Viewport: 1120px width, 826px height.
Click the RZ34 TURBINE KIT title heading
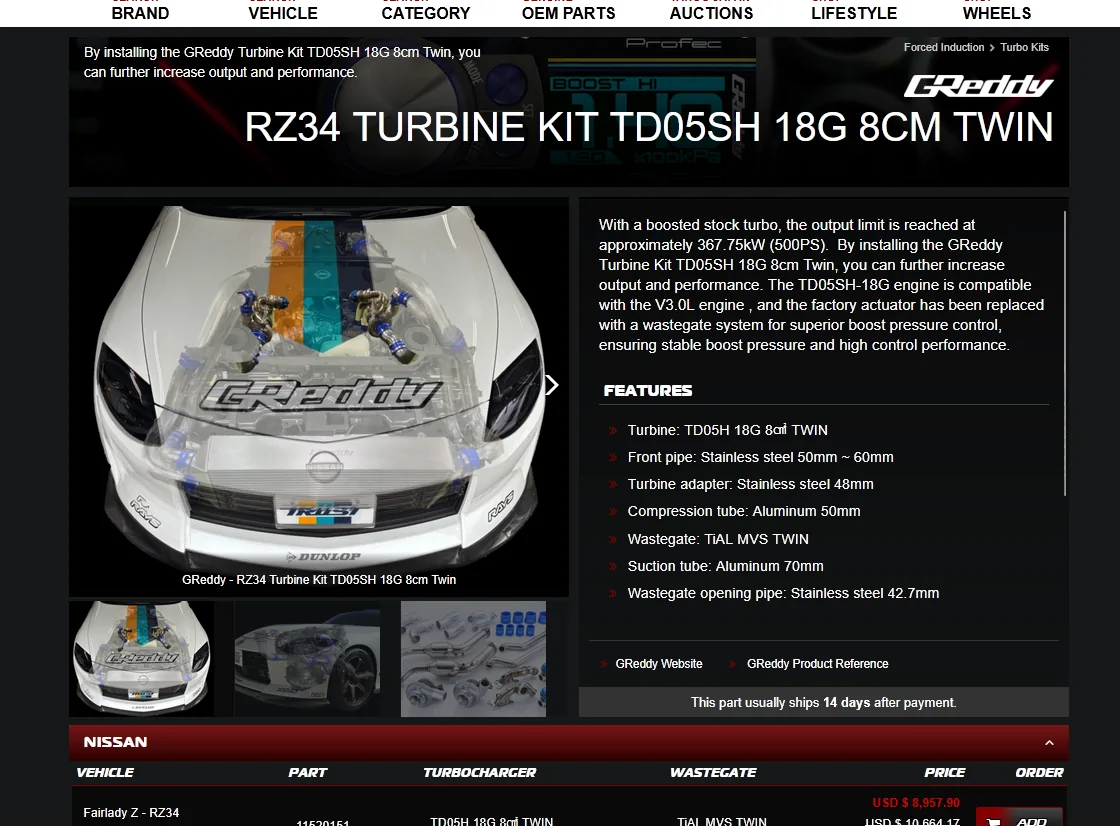click(649, 127)
